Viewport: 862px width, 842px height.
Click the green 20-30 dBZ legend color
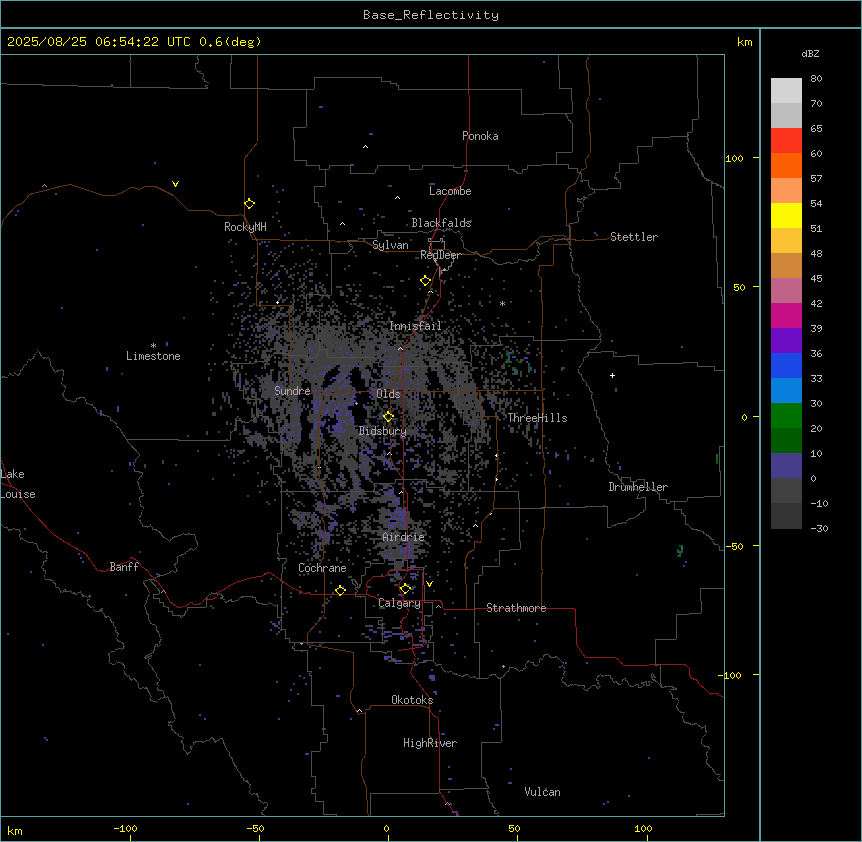click(x=786, y=416)
